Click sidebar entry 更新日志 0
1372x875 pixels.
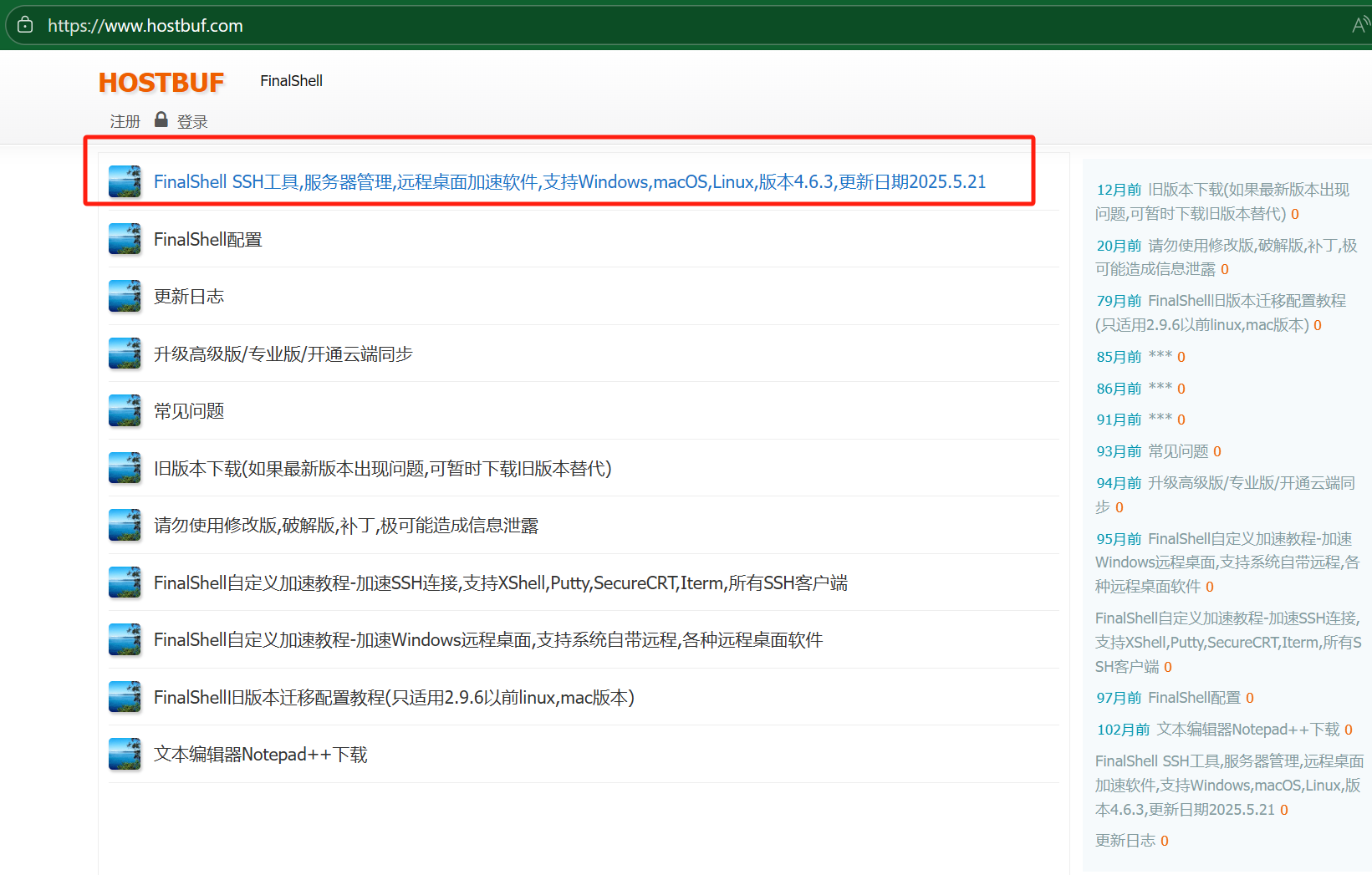[x=1132, y=841]
